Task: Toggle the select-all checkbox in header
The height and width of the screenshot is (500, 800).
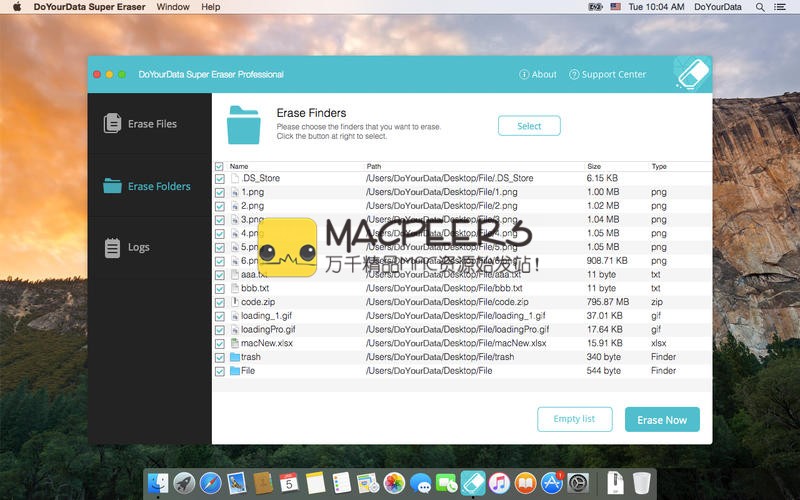Action: [220, 166]
